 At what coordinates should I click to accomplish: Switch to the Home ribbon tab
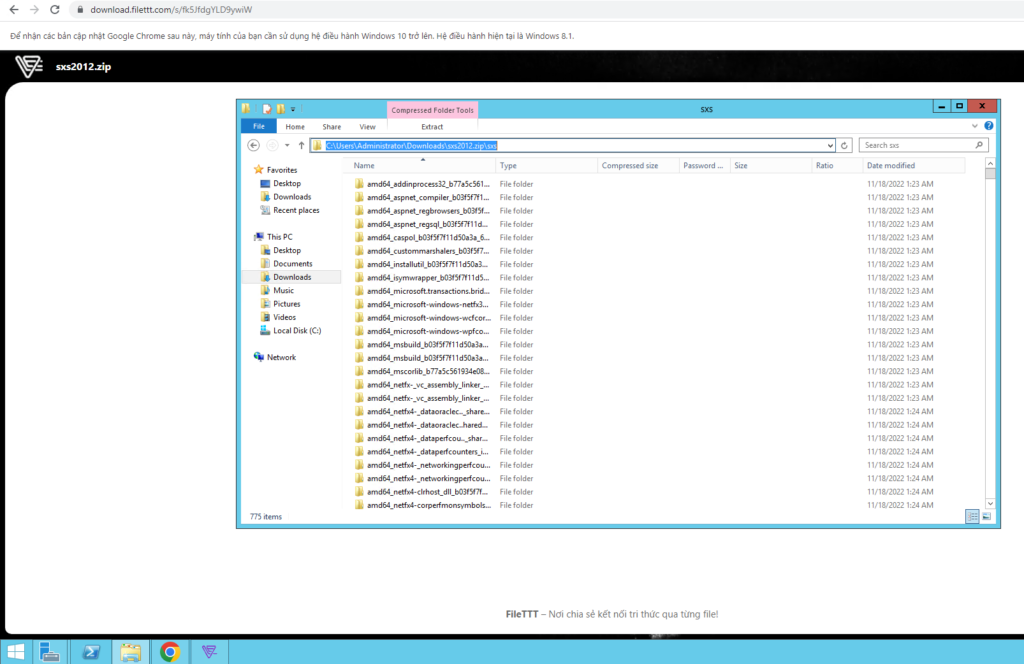coord(295,127)
